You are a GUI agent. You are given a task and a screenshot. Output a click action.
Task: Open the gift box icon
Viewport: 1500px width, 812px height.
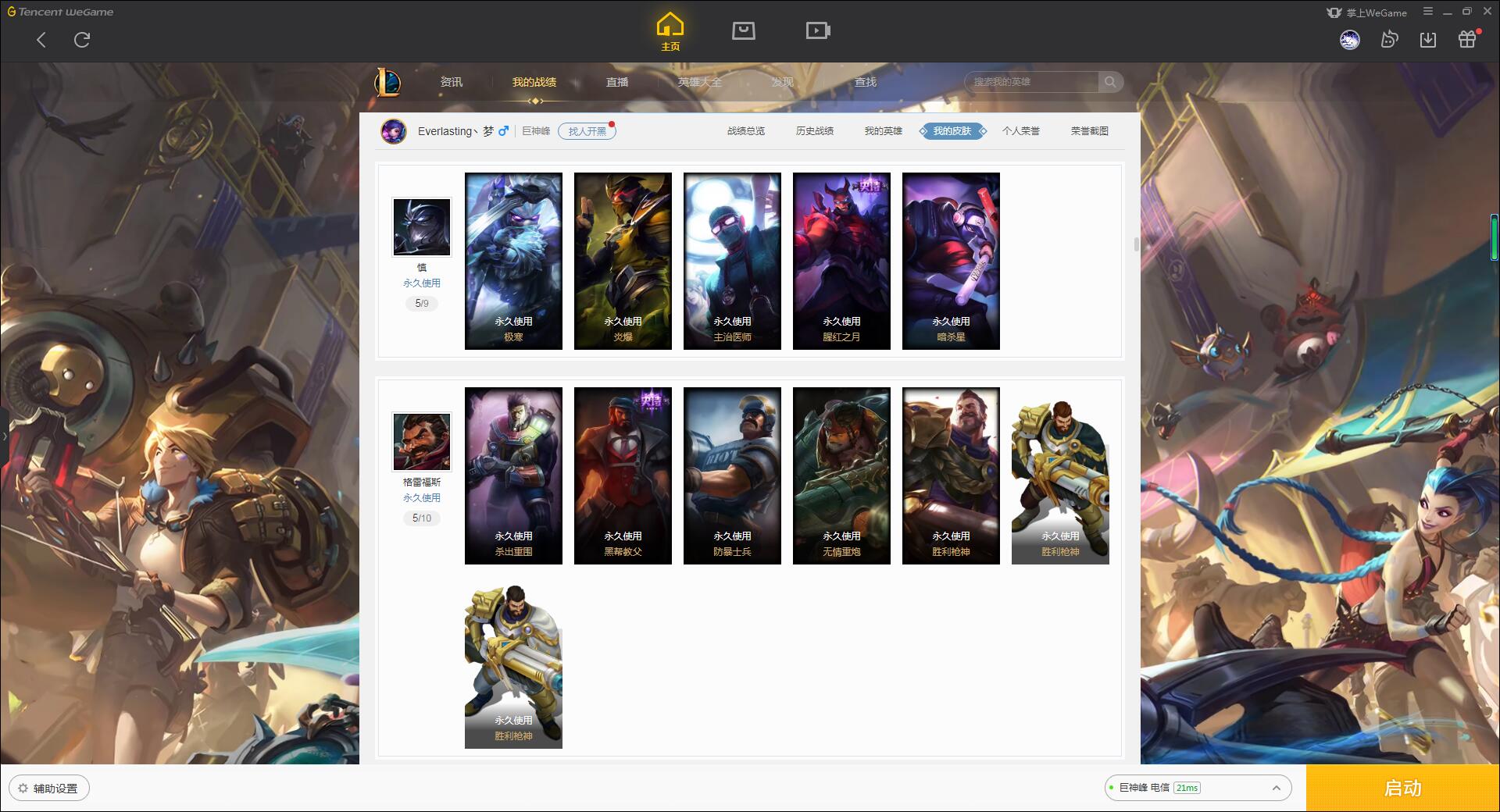1467,39
